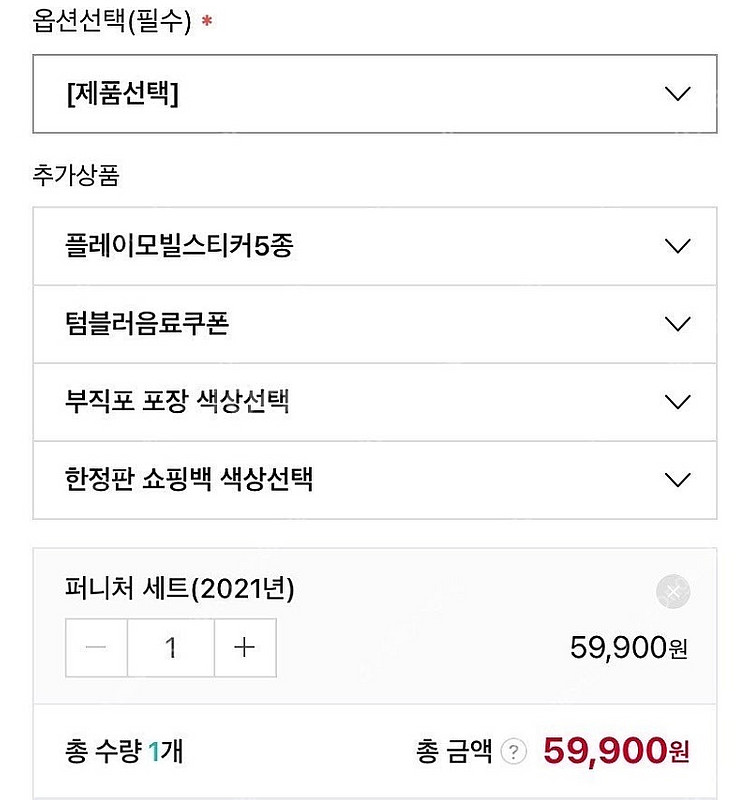The image size is (750, 800).
Task: Click the help question mark beside 총 금액
Action: coord(514,751)
